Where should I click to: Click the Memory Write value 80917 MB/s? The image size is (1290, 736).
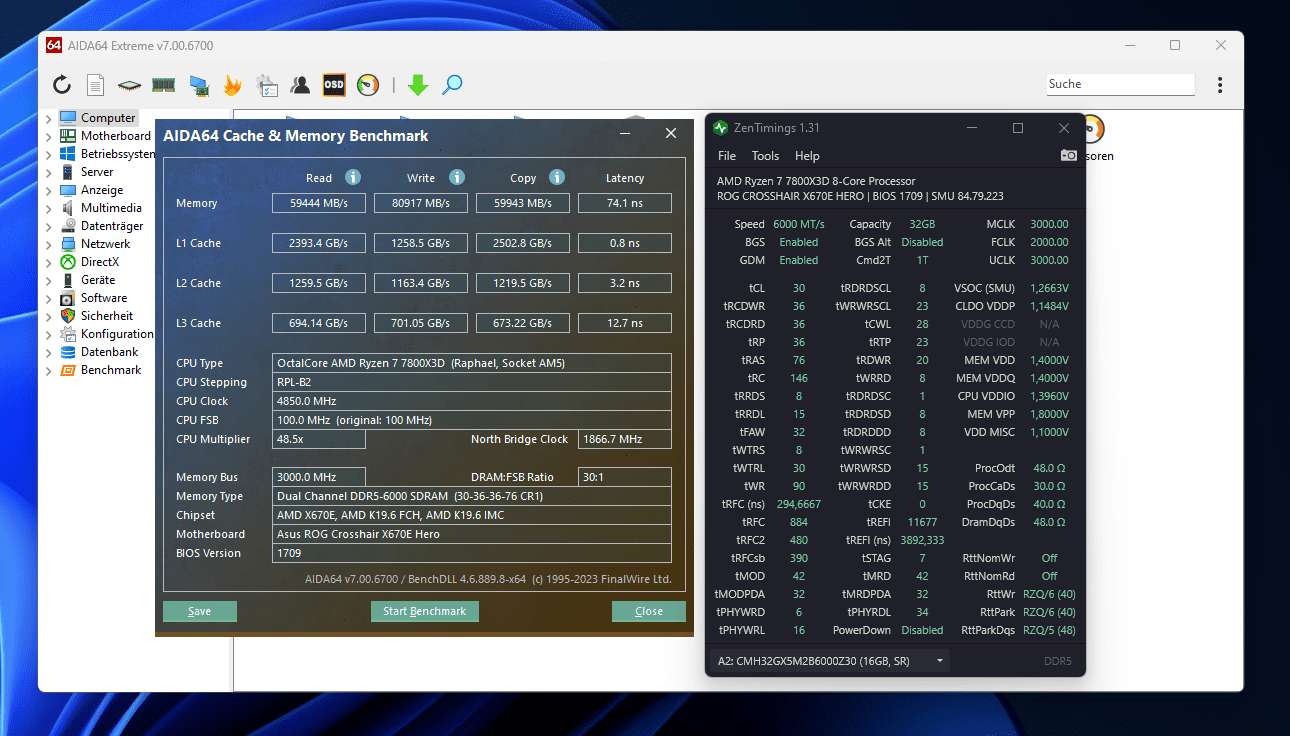pos(421,203)
